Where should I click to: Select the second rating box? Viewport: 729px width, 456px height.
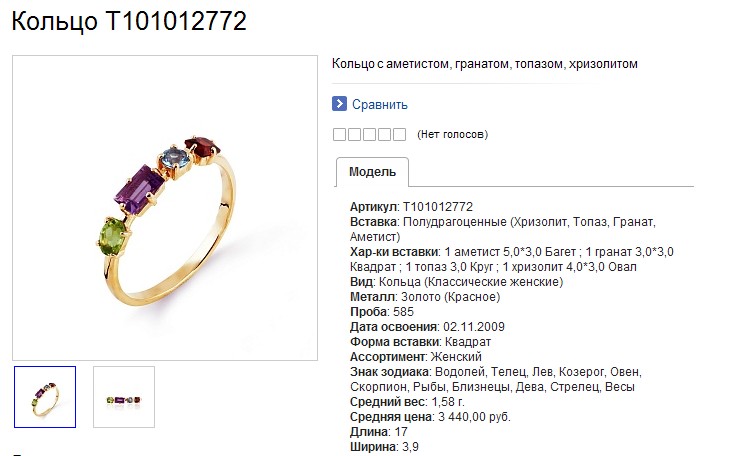click(x=354, y=134)
